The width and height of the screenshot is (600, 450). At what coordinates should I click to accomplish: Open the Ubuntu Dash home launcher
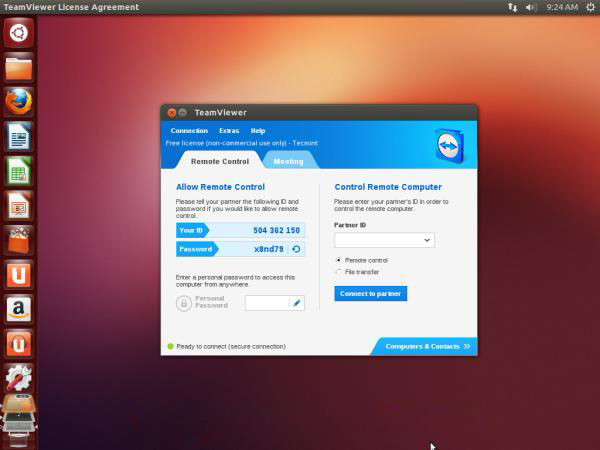tap(19, 33)
